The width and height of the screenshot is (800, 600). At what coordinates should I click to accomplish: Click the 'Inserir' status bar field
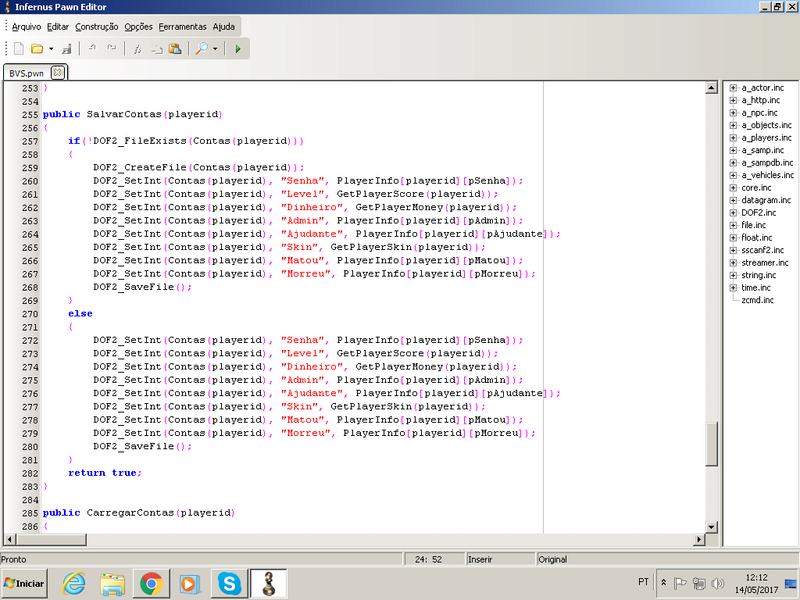pos(500,559)
